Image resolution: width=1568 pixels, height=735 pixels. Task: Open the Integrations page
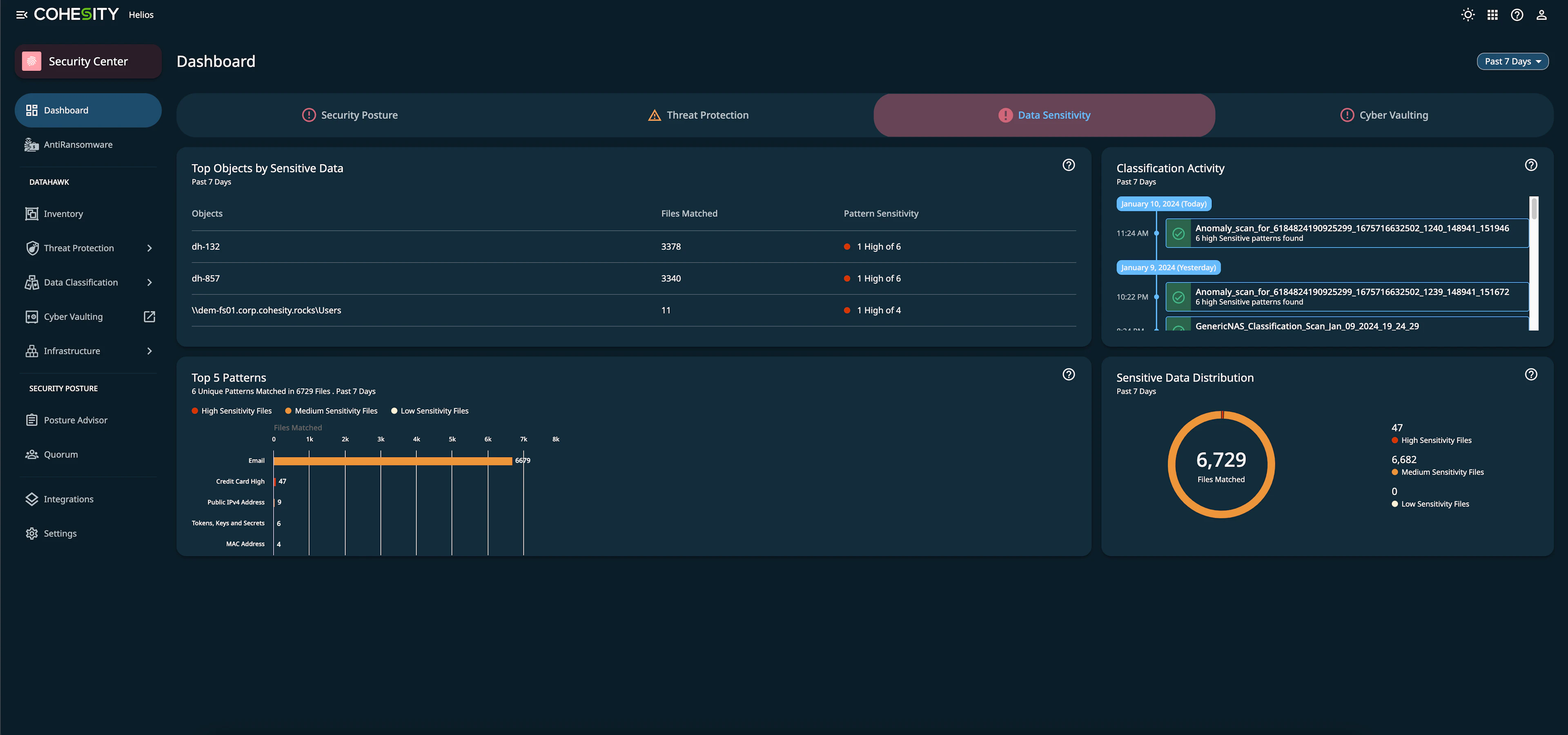point(68,499)
